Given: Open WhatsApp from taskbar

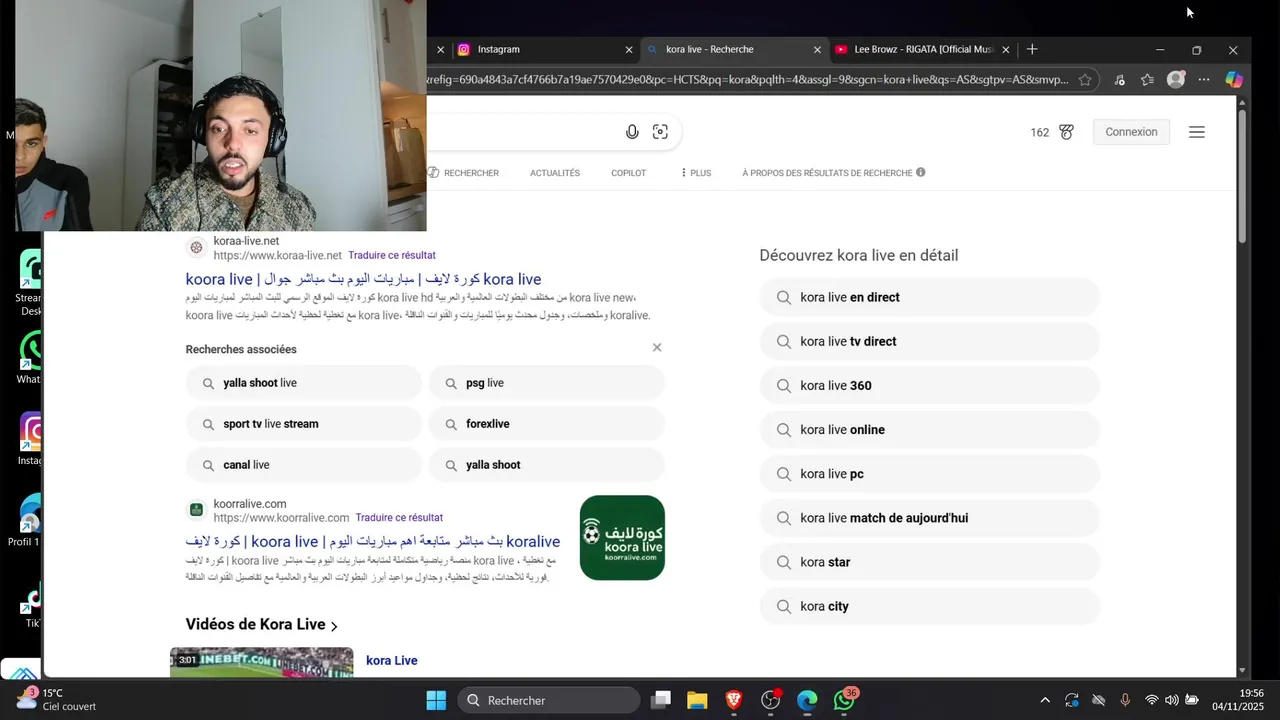Looking at the screenshot, I should (844, 700).
